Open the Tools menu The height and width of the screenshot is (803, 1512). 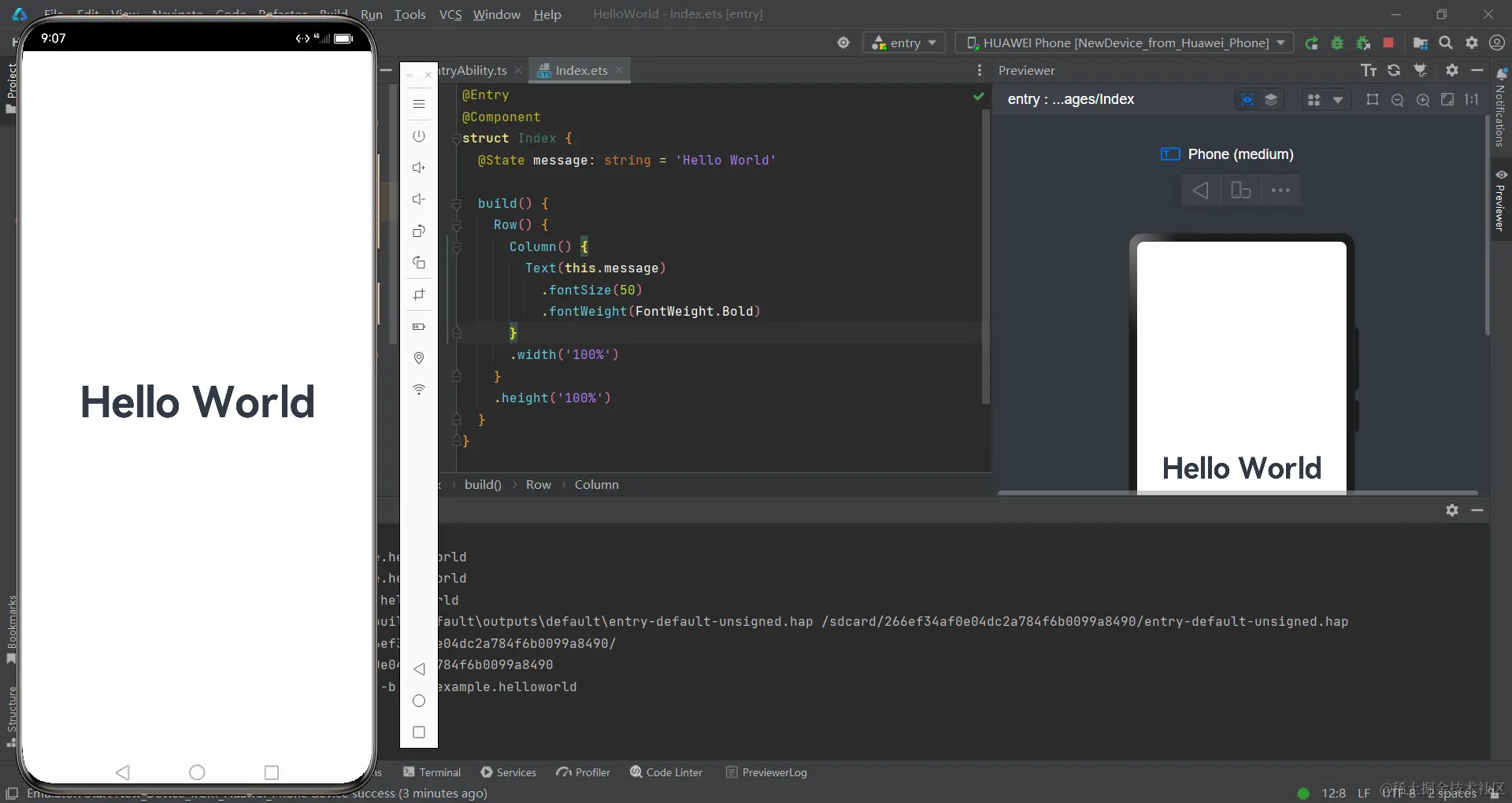pyautogui.click(x=410, y=14)
